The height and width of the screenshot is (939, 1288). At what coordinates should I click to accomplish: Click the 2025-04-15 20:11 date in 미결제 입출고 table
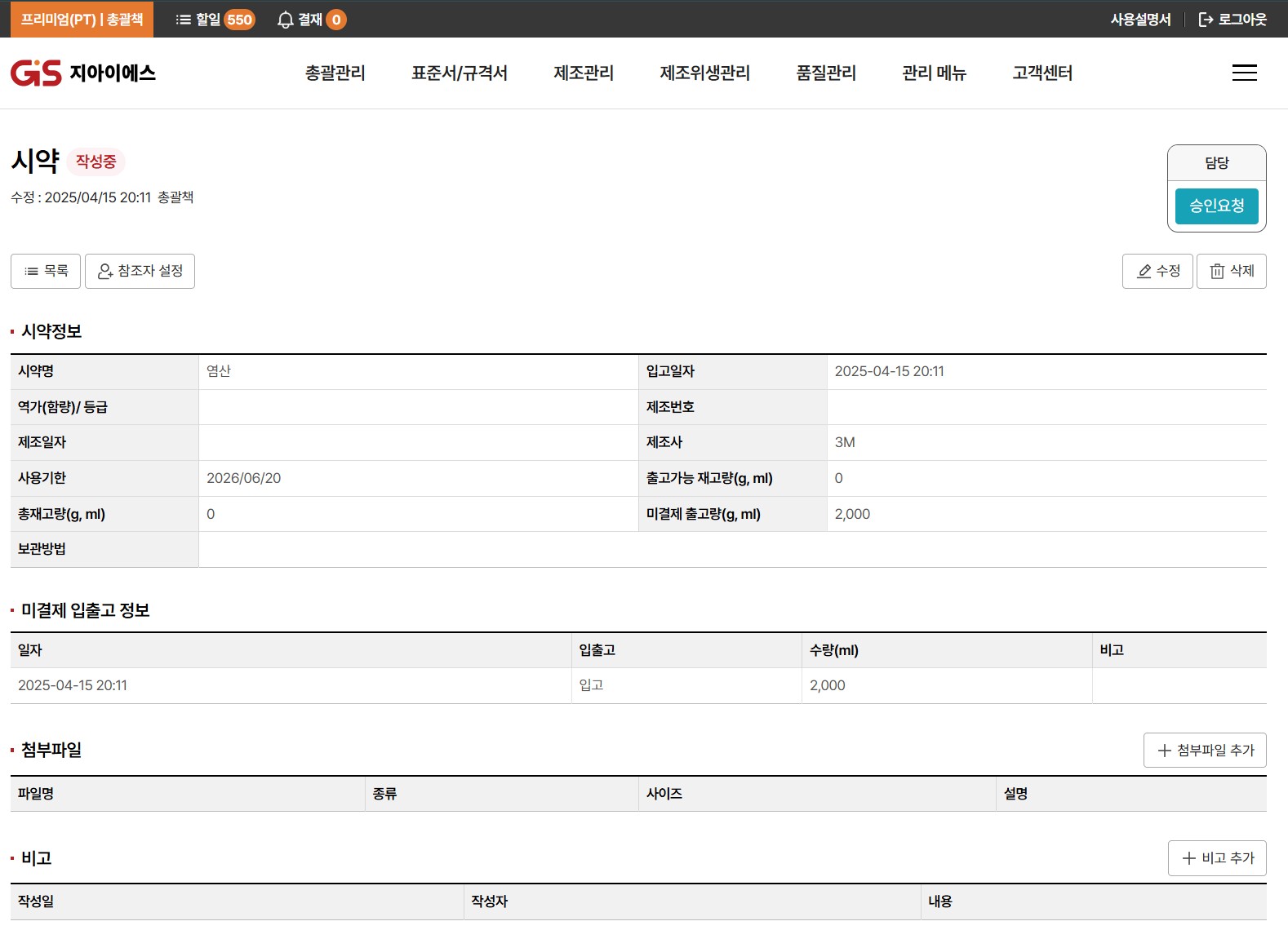tap(73, 685)
